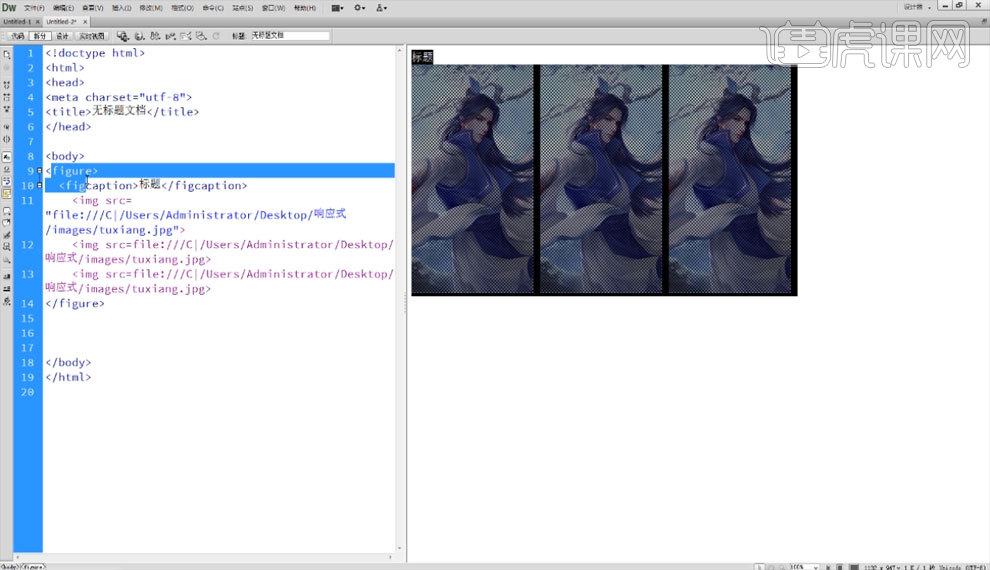The width and height of the screenshot is (990, 570).
Task: Open the 命令(C) menu
Action: point(213,8)
